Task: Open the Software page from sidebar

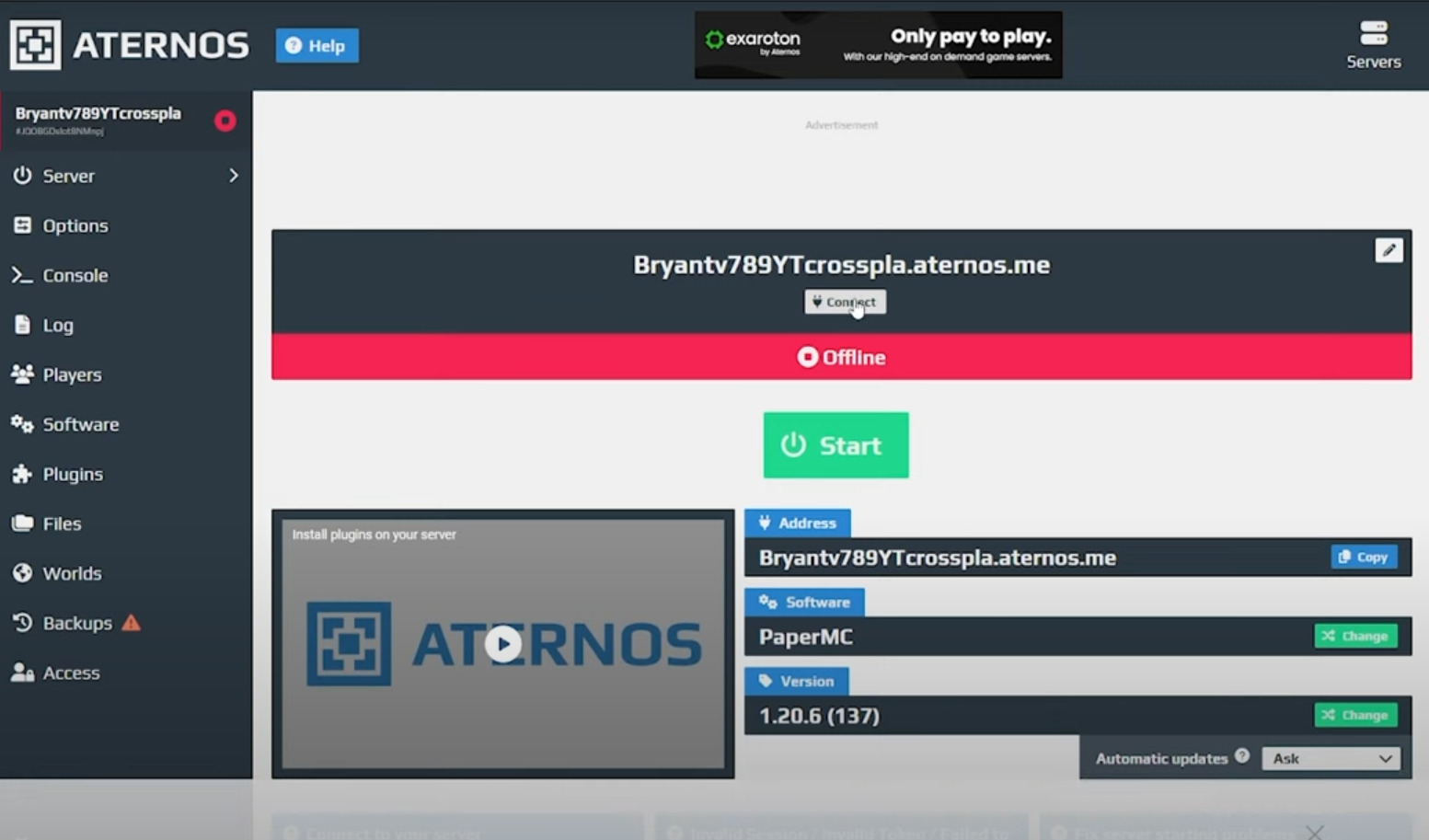Action: (x=126, y=424)
